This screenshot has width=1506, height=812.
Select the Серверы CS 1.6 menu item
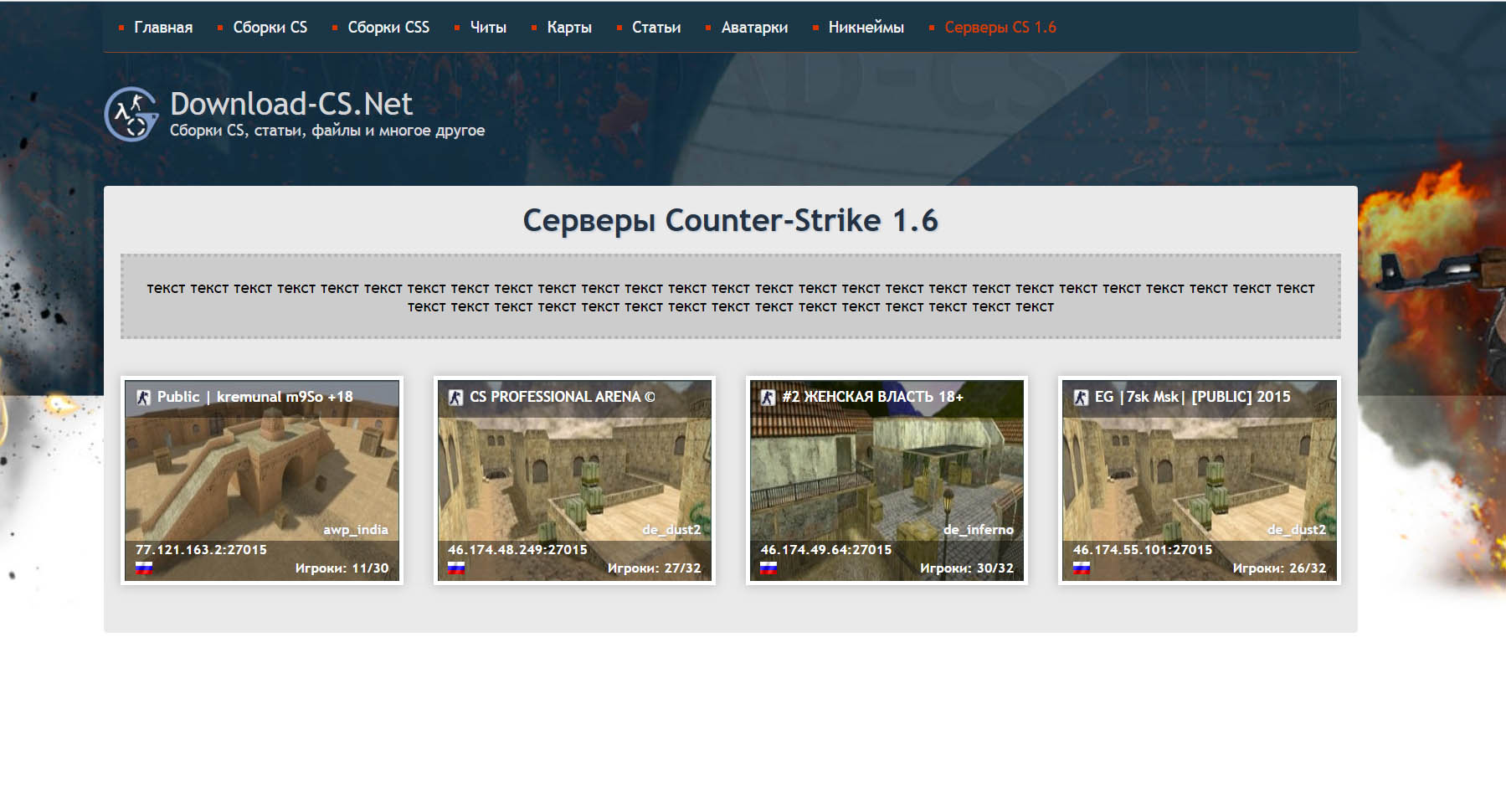(x=1000, y=28)
